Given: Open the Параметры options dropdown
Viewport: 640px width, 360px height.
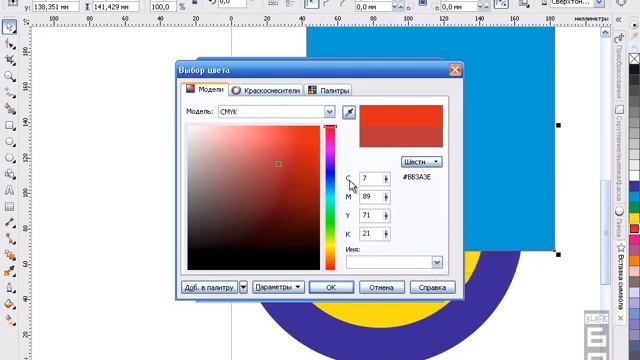Looking at the screenshot, I should click(x=278, y=287).
